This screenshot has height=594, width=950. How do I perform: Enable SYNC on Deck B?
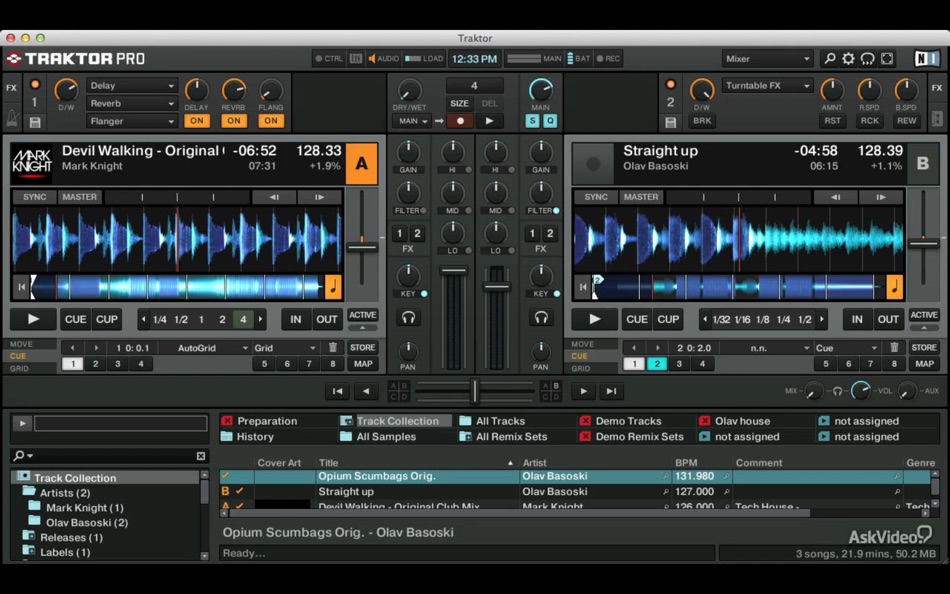(596, 197)
